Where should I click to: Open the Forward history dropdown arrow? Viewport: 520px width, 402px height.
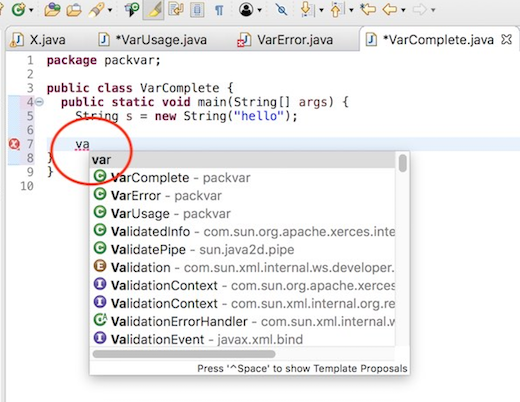pyautogui.click(x=433, y=10)
